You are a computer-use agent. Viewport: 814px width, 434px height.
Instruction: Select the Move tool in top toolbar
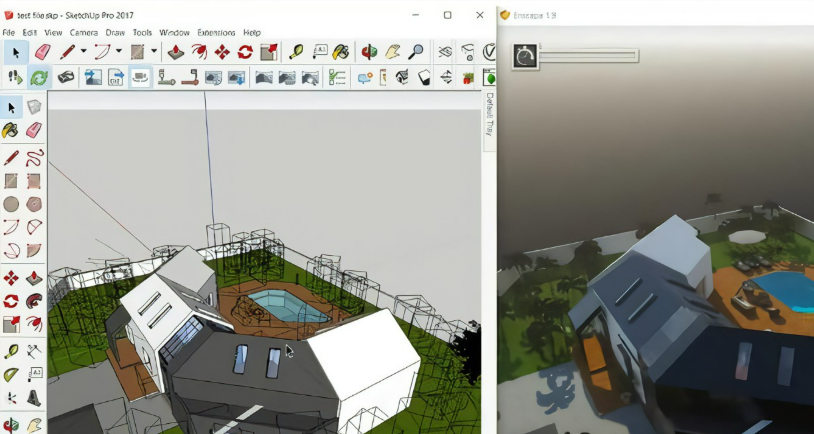click(x=222, y=52)
